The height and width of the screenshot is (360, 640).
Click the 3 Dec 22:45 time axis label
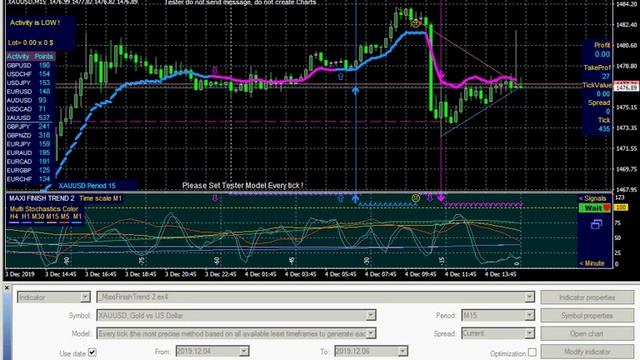tap(220, 274)
